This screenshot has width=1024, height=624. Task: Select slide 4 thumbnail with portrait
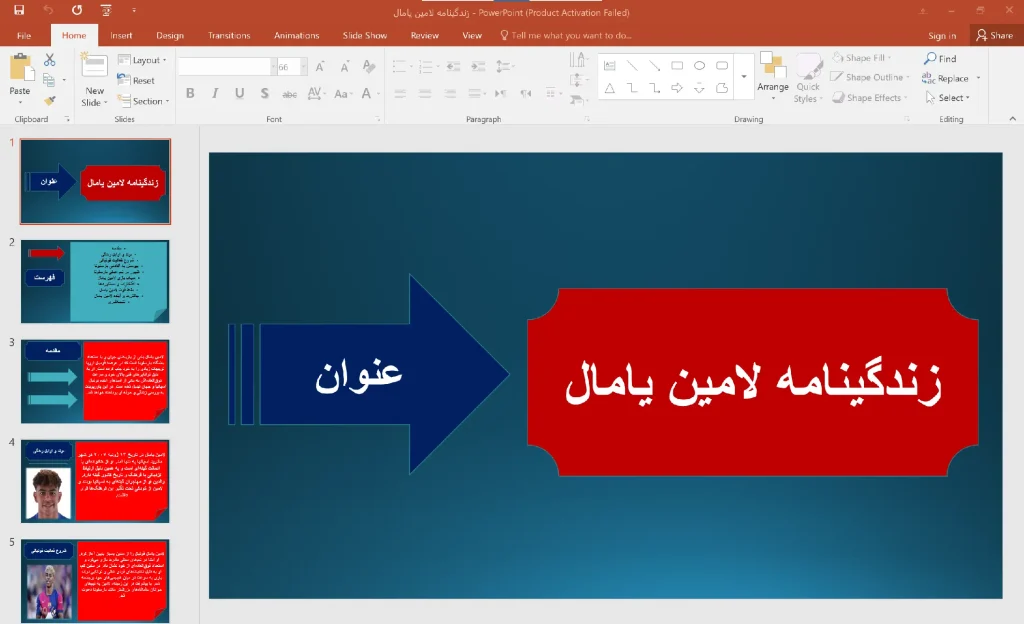point(95,481)
